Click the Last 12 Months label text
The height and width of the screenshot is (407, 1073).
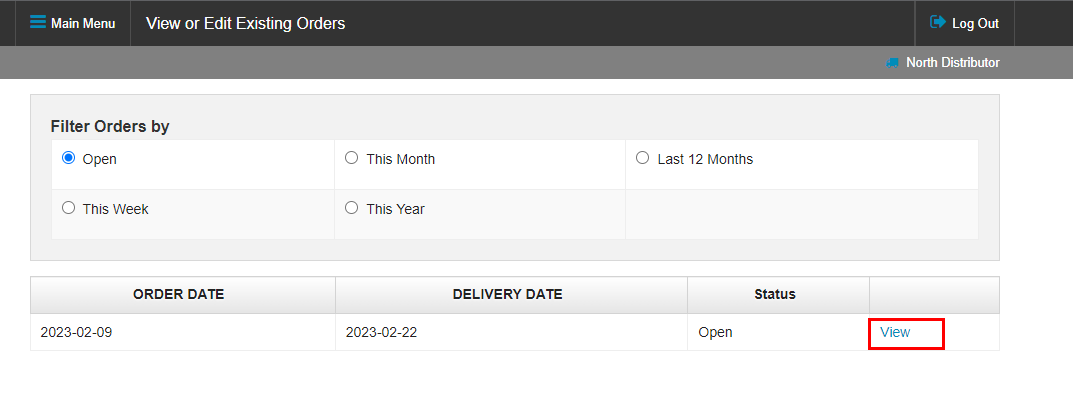[705, 159]
